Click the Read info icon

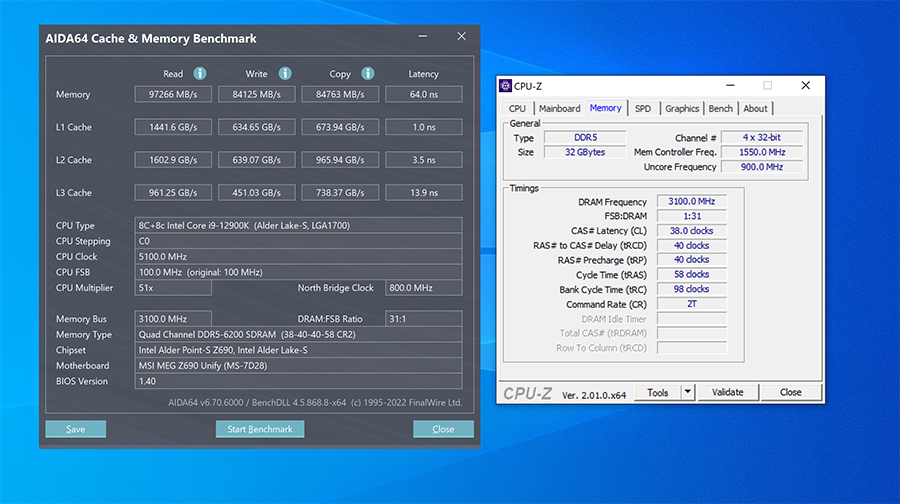tap(200, 73)
